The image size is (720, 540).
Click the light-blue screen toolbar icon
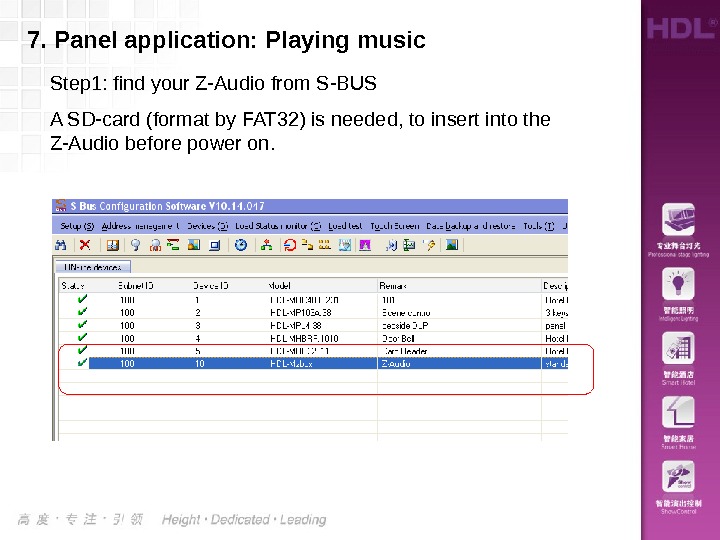(345, 245)
